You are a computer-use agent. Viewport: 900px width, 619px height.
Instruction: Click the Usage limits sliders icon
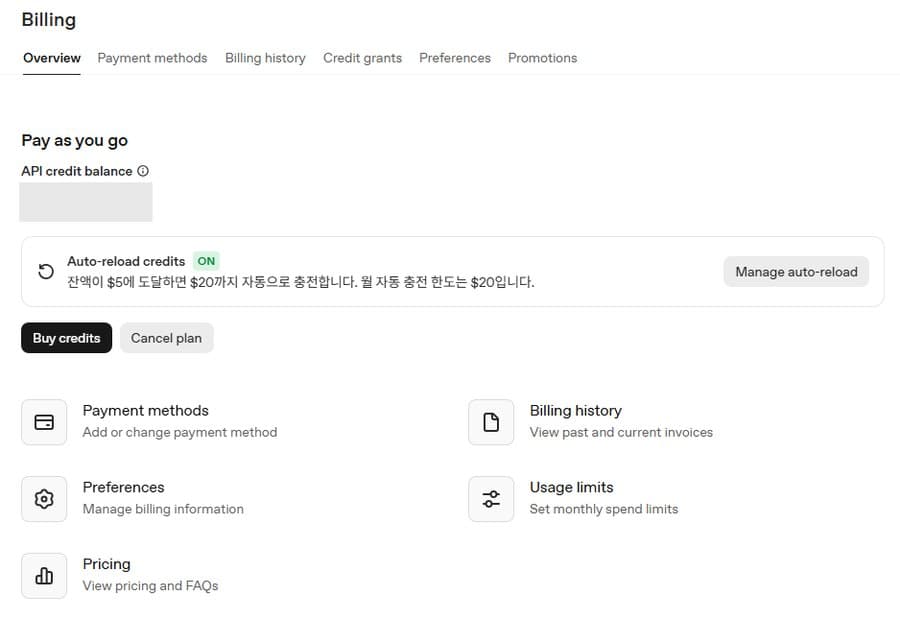point(491,499)
